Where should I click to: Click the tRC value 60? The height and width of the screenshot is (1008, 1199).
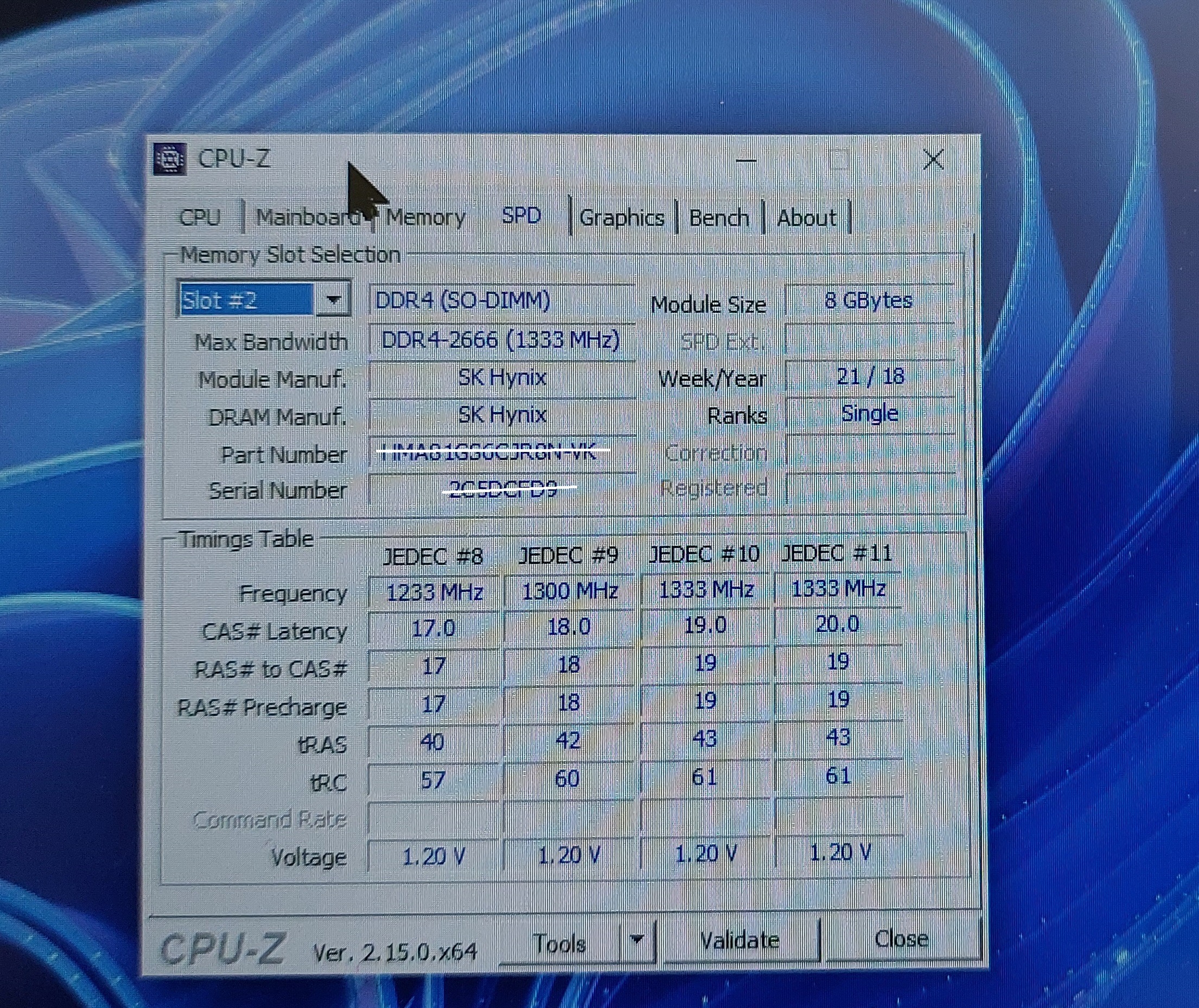point(567,779)
